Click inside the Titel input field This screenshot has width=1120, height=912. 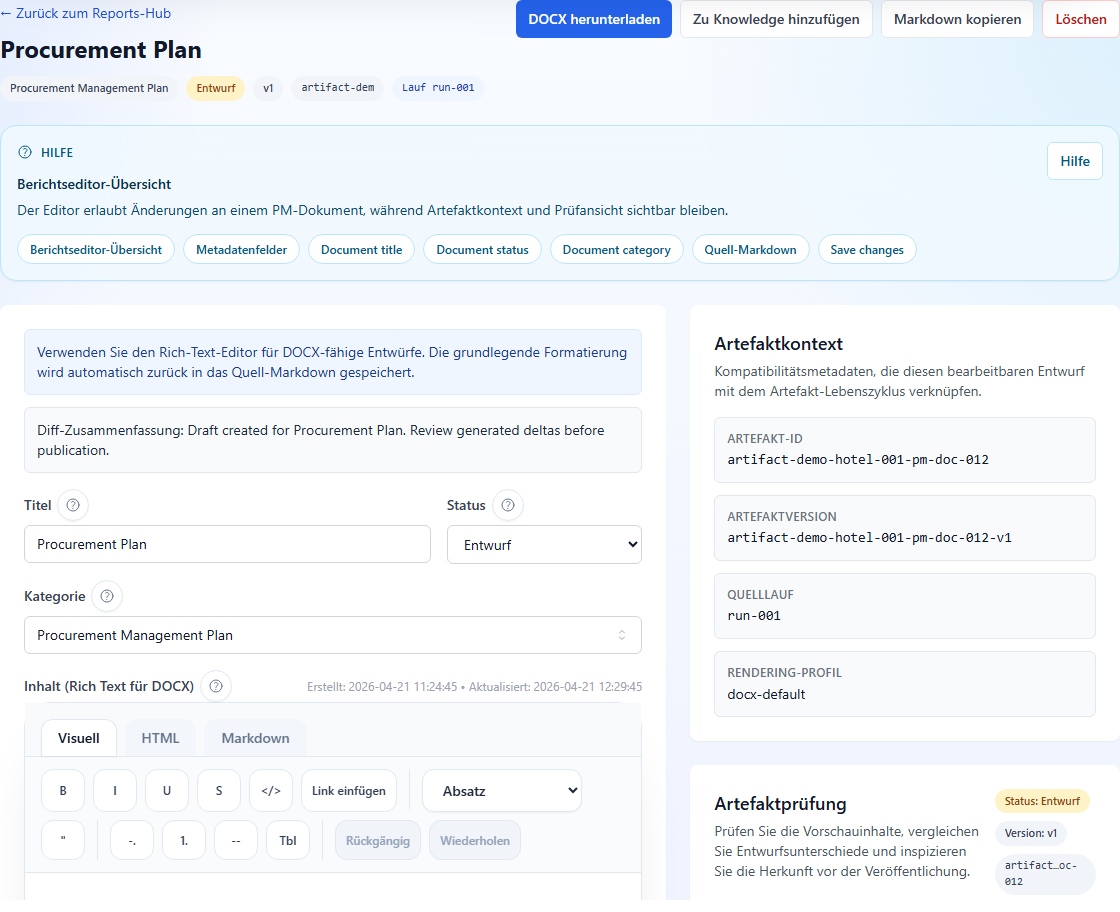coord(227,544)
